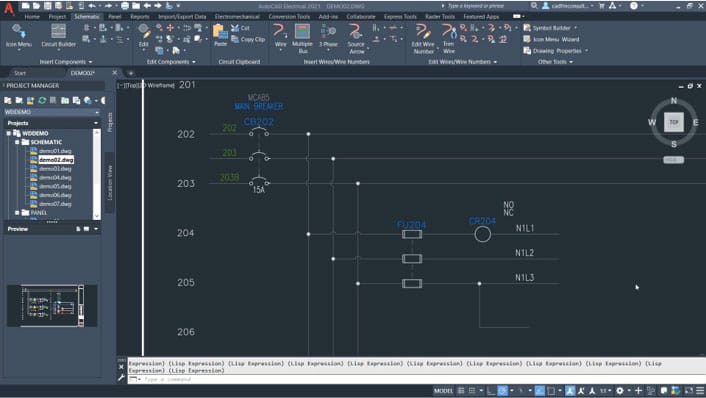Screen dimensions: 706x398
Task: Launch the Icon Menu Wizard
Action: point(552,39)
